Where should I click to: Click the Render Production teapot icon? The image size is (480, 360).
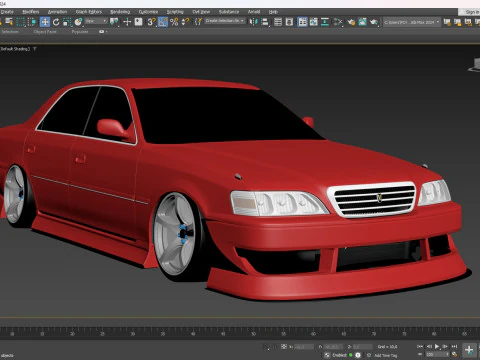pos(374,22)
